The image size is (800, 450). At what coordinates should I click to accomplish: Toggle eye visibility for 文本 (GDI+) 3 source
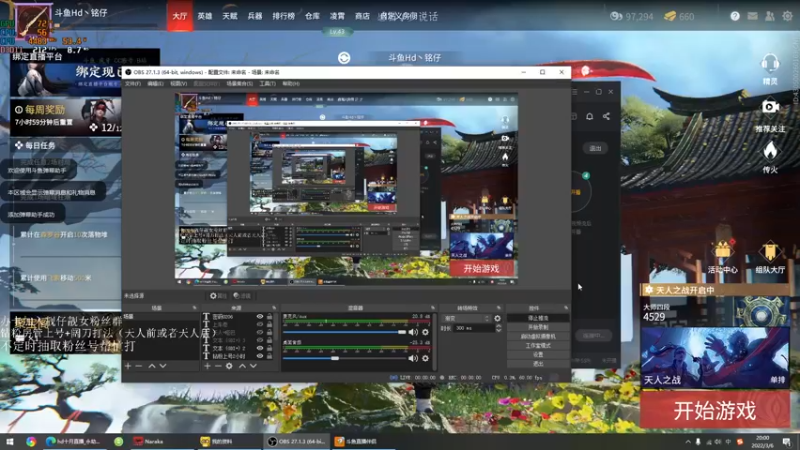pos(260,340)
